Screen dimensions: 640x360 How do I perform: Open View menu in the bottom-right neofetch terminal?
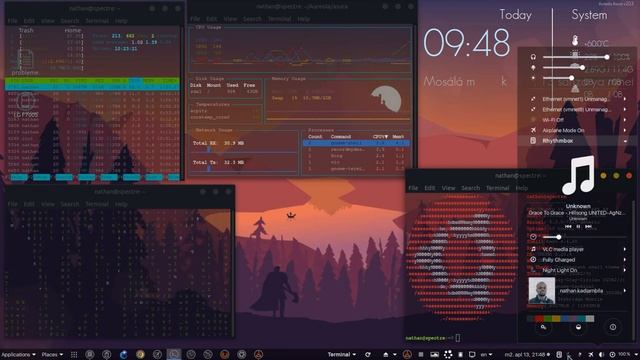click(x=448, y=188)
